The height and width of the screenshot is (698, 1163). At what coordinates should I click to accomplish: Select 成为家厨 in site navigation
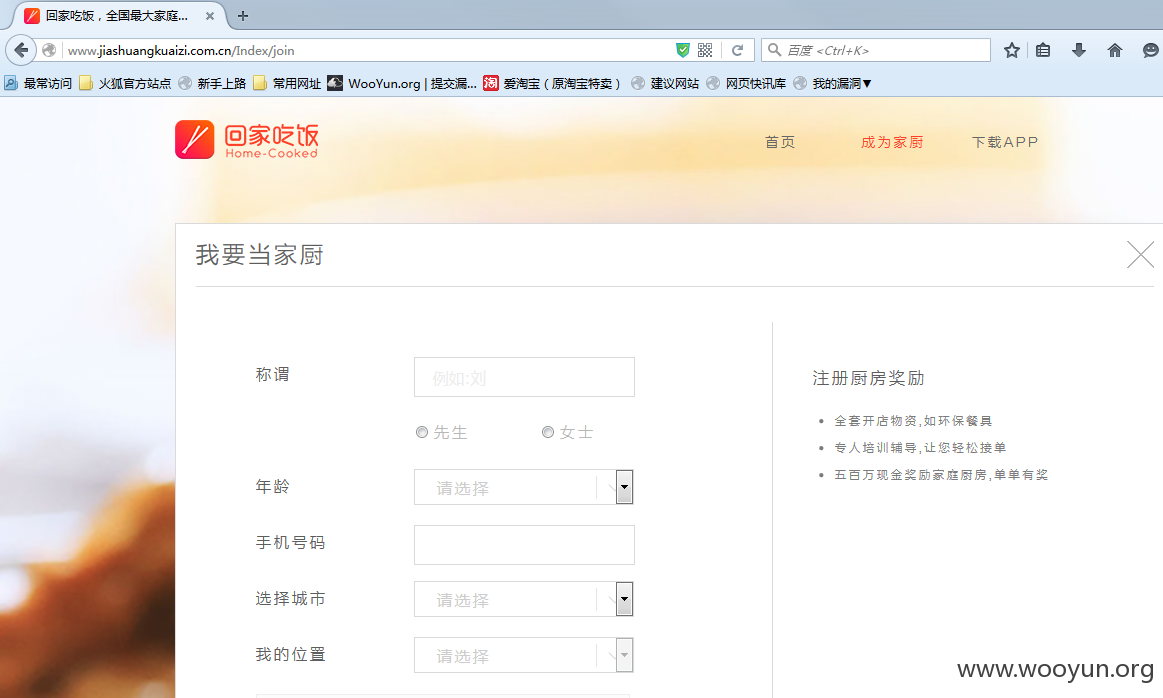(x=892, y=142)
